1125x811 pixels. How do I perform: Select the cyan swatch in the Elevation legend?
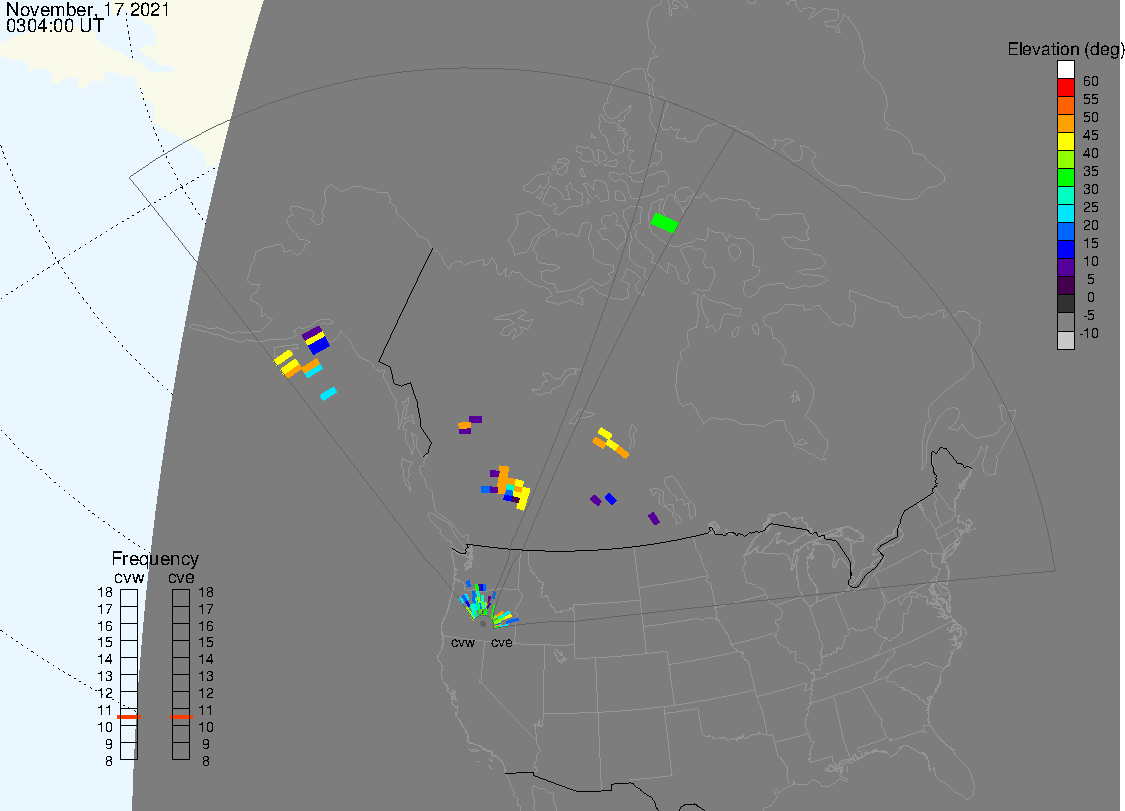coord(1066,214)
